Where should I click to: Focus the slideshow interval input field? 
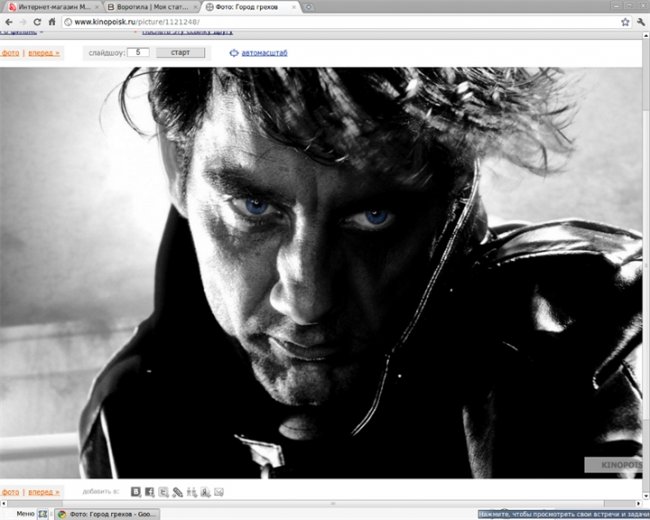[138, 51]
